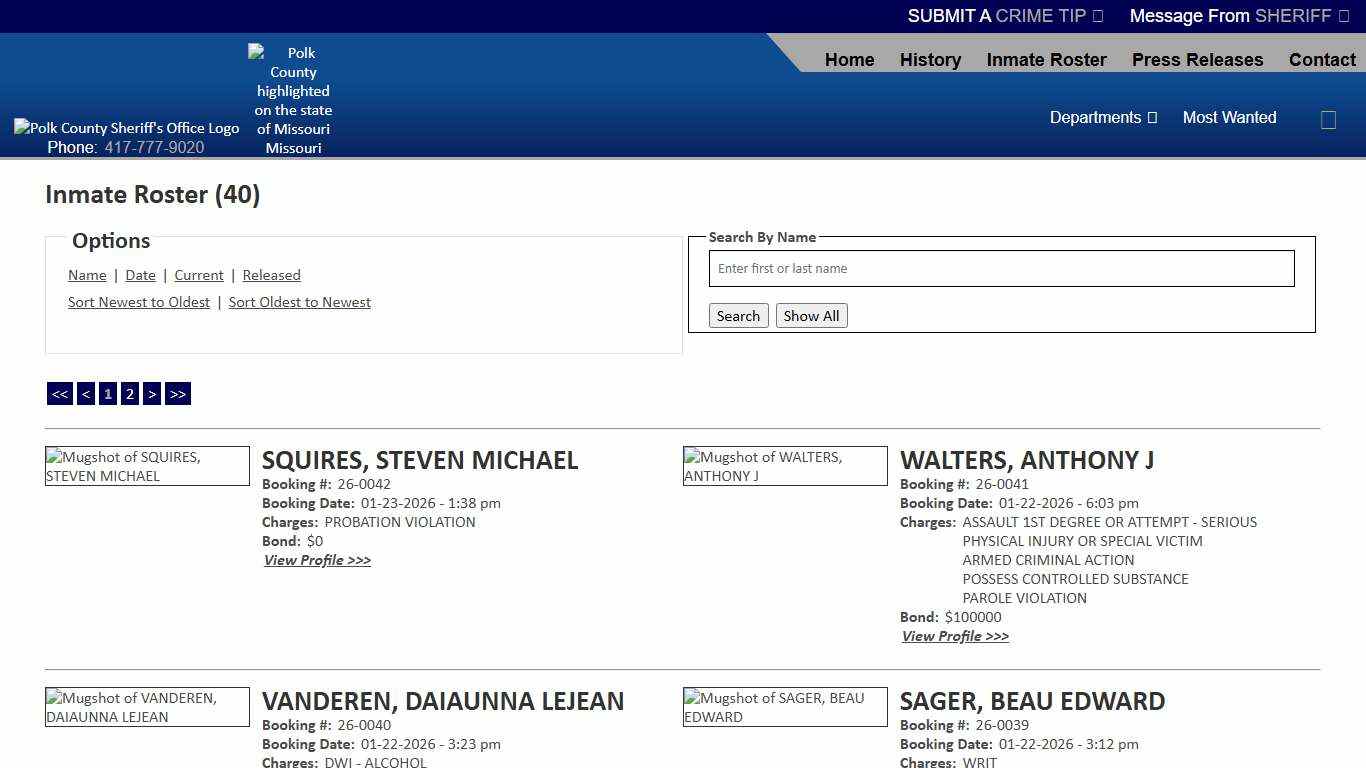
Task: Click the icon next to SUBMIT A CRIME TIP
Action: [1096, 15]
